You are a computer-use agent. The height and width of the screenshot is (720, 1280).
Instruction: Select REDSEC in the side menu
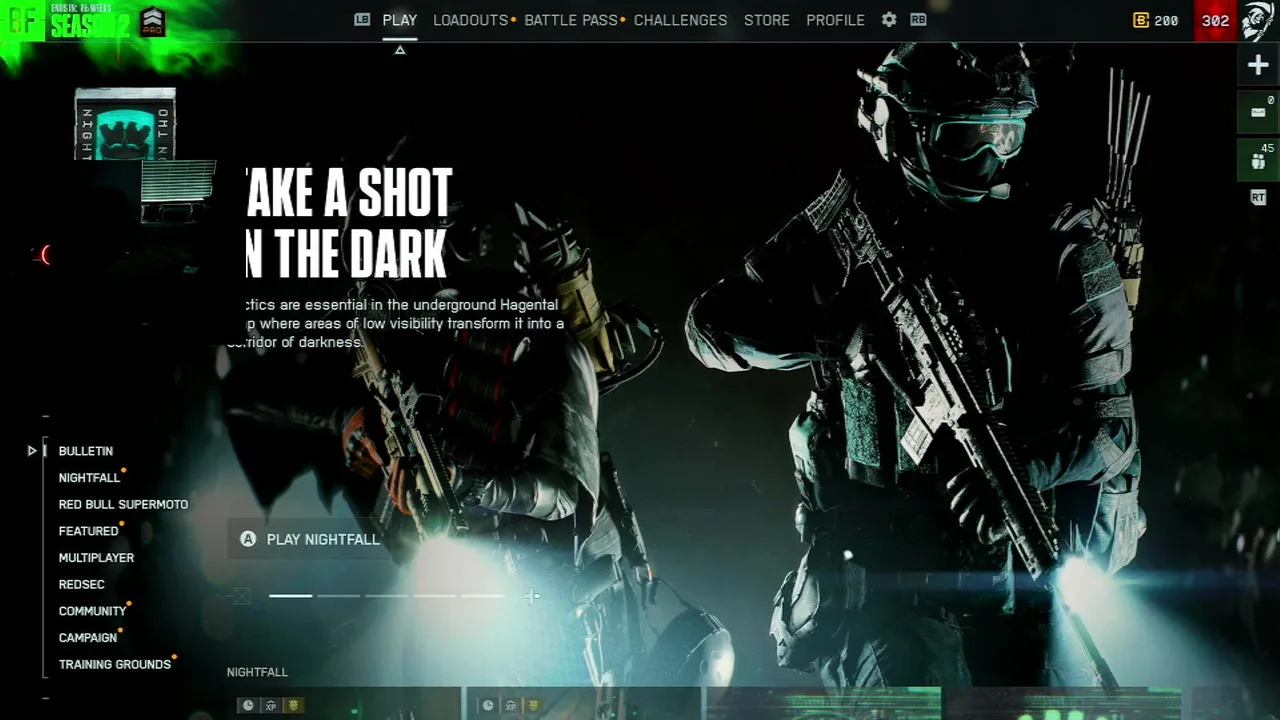(81, 584)
